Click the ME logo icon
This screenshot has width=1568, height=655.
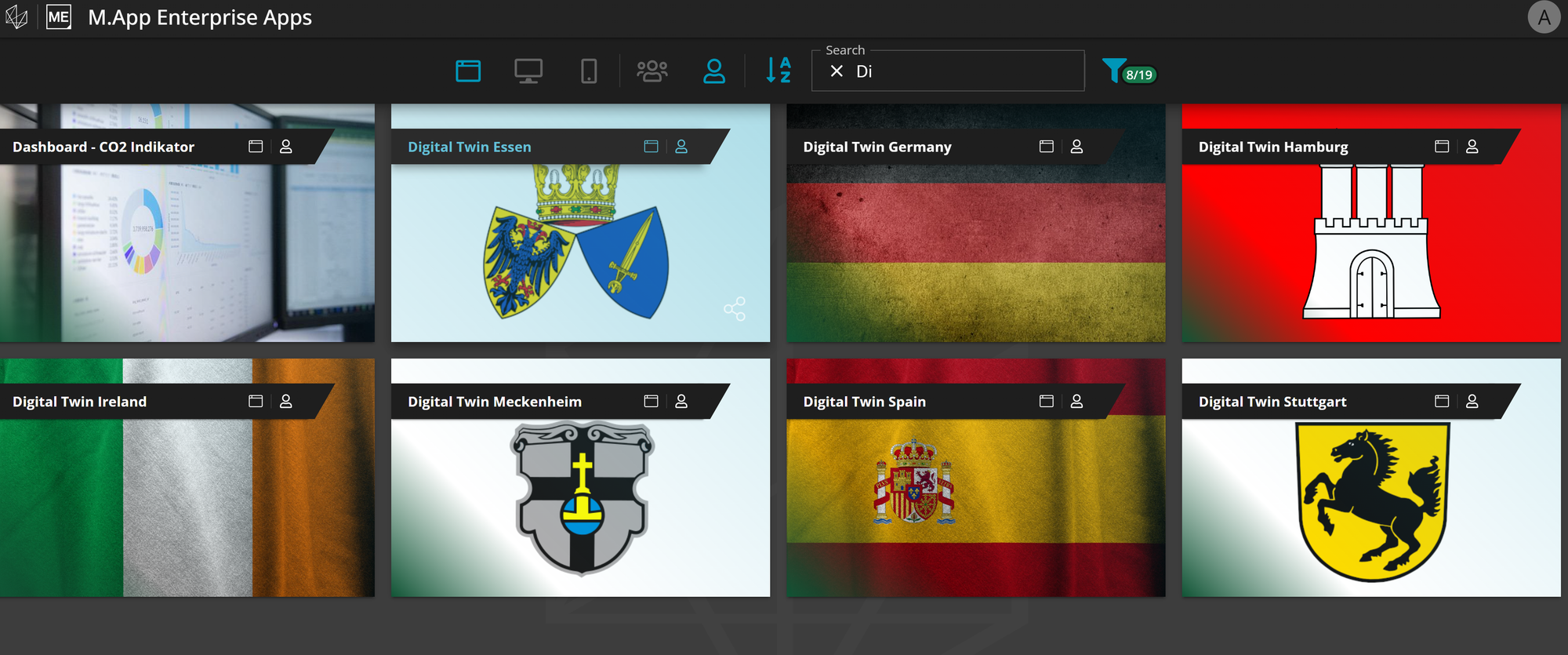click(59, 17)
